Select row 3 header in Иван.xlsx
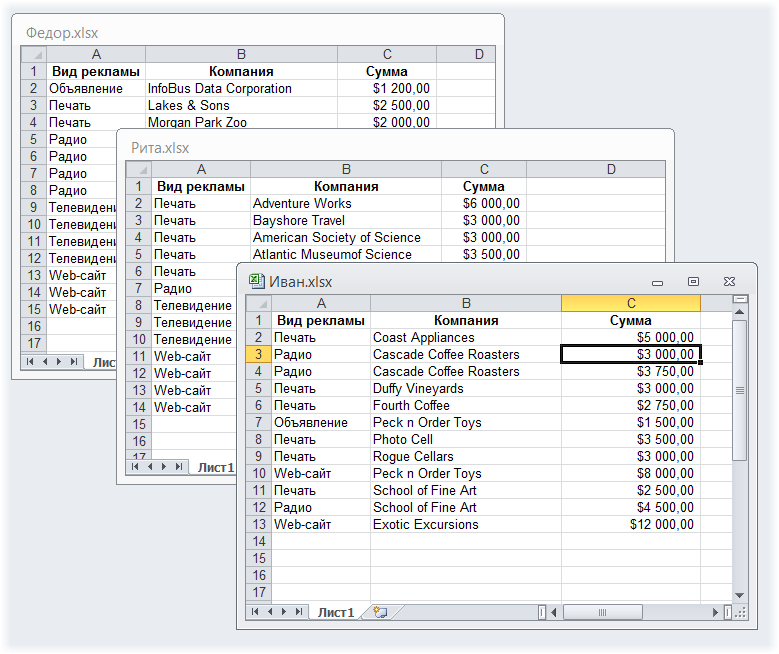This screenshot has width=779, height=654. click(258, 354)
